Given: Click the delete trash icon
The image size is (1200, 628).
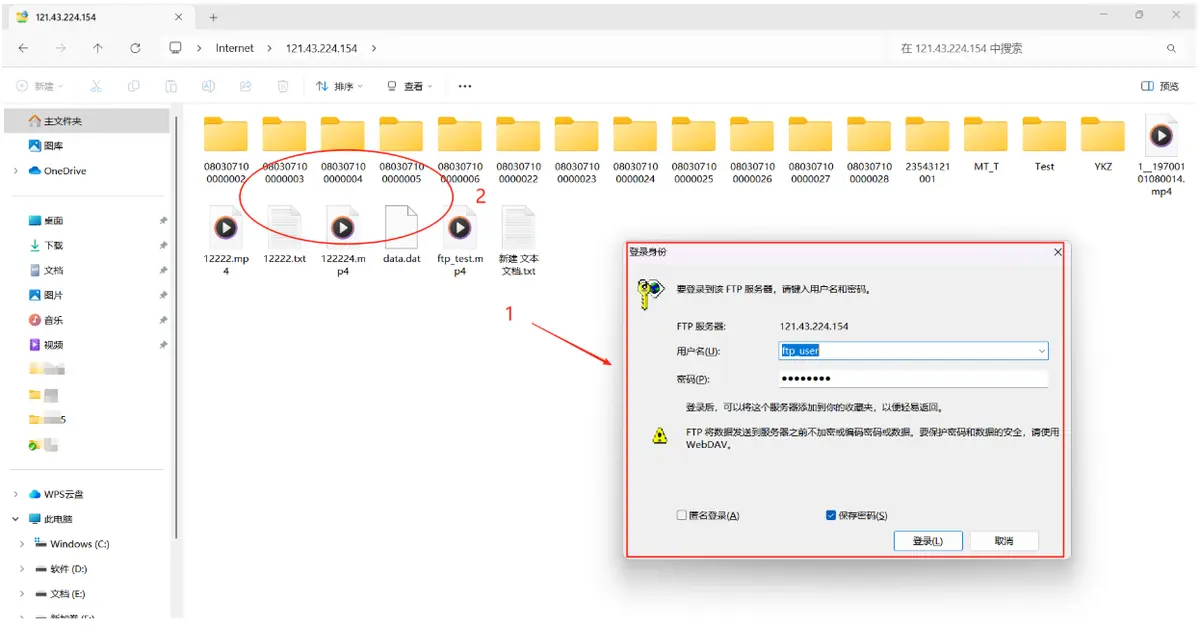Looking at the screenshot, I should pyautogui.click(x=283, y=87).
